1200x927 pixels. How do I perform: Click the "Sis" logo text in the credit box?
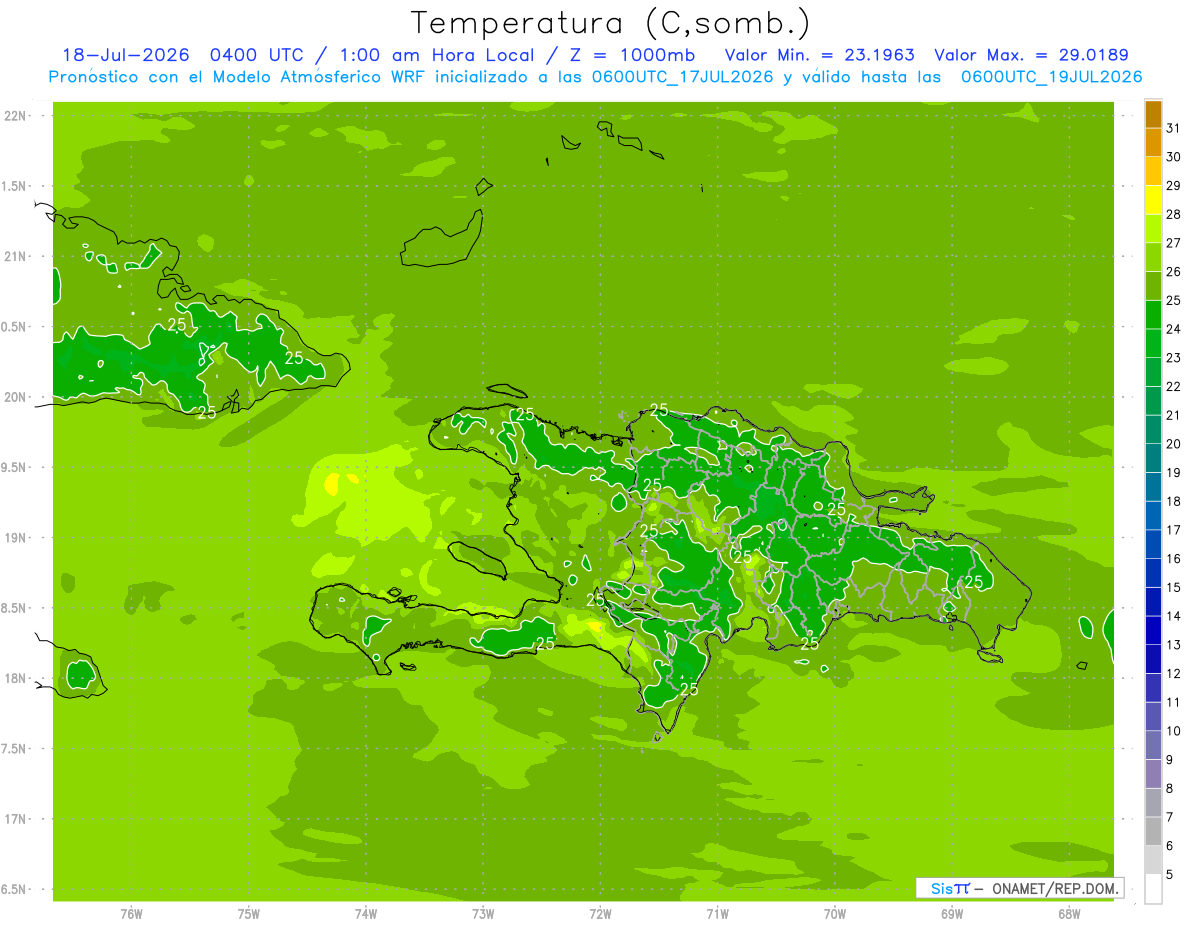[x=941, y=888]
